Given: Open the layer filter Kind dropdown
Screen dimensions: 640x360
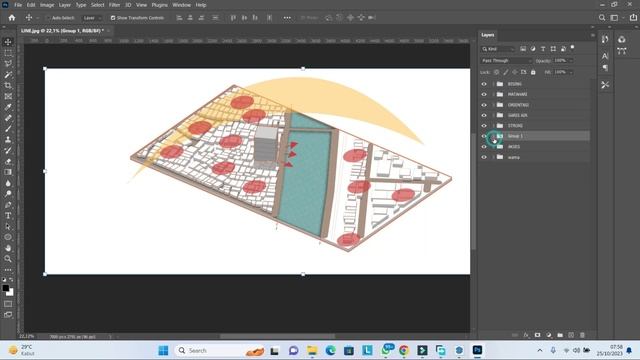Looking at the screenshot, I should click(498, 49).
